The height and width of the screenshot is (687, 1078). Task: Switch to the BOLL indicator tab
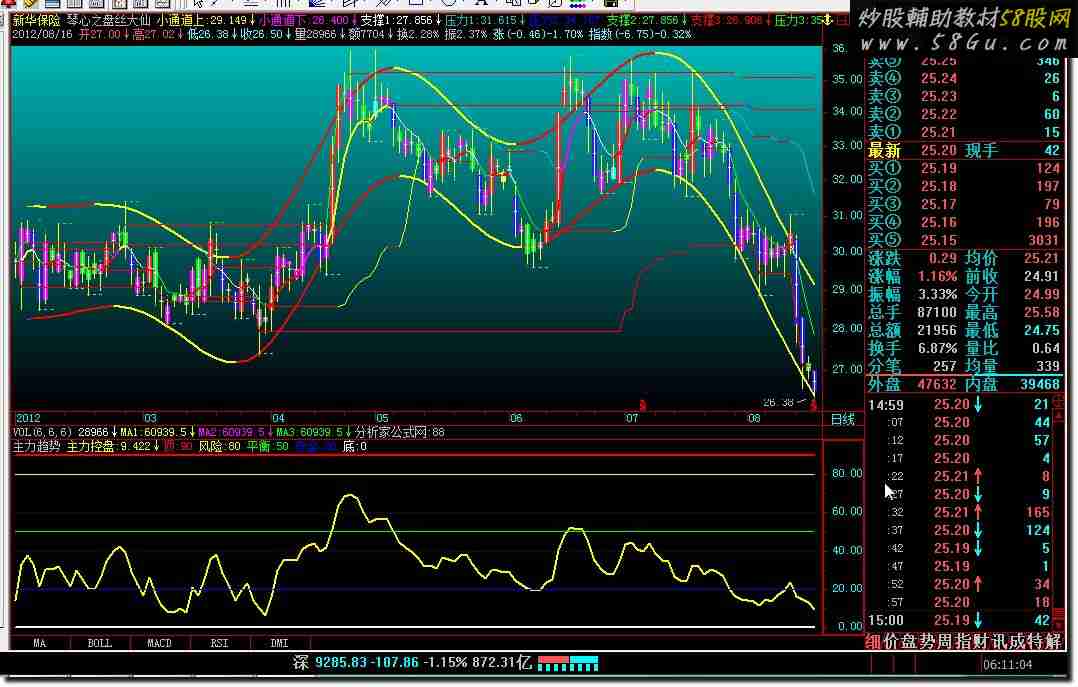coord(100,643)
